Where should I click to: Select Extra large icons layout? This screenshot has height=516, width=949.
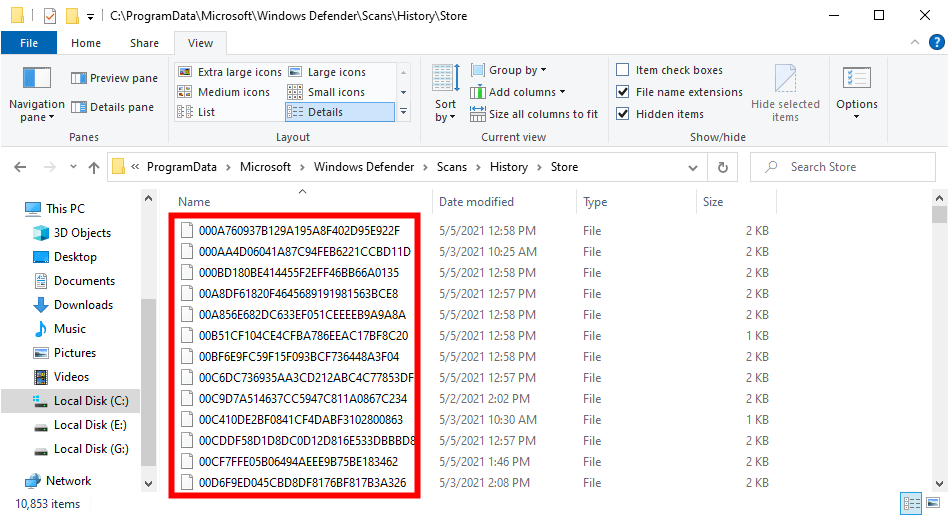[x=229, y=72]
